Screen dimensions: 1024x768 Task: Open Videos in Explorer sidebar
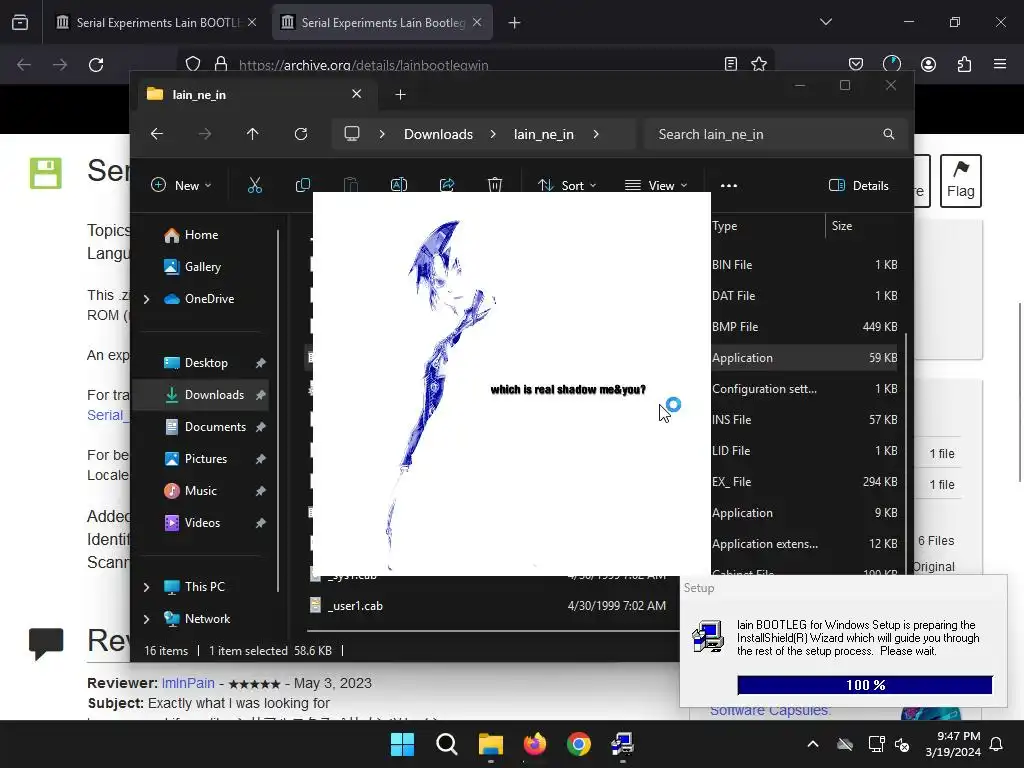pyautogui.click(x=202, y=523)
